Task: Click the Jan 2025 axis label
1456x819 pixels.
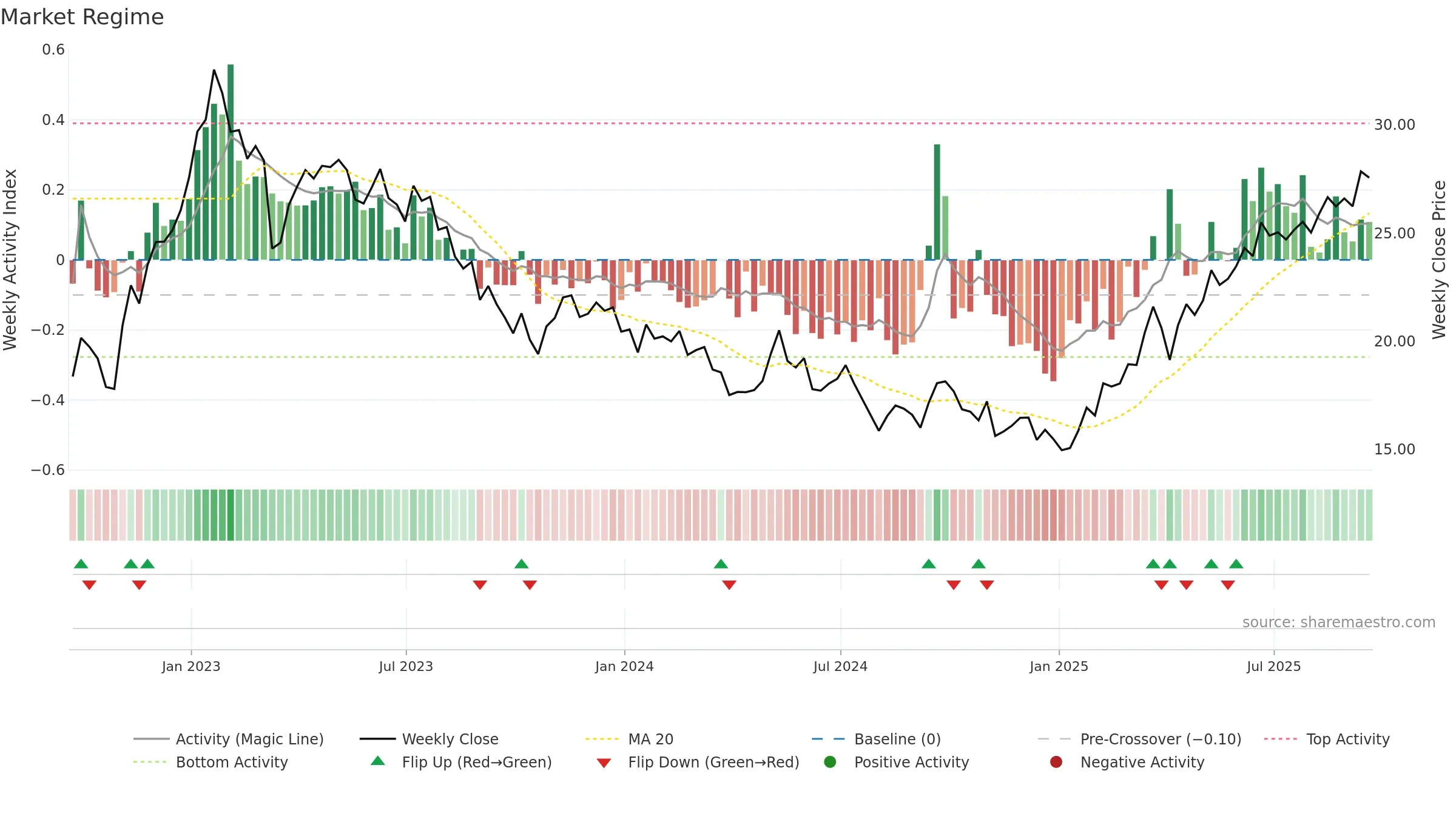Action: [x=1059, y=666]
